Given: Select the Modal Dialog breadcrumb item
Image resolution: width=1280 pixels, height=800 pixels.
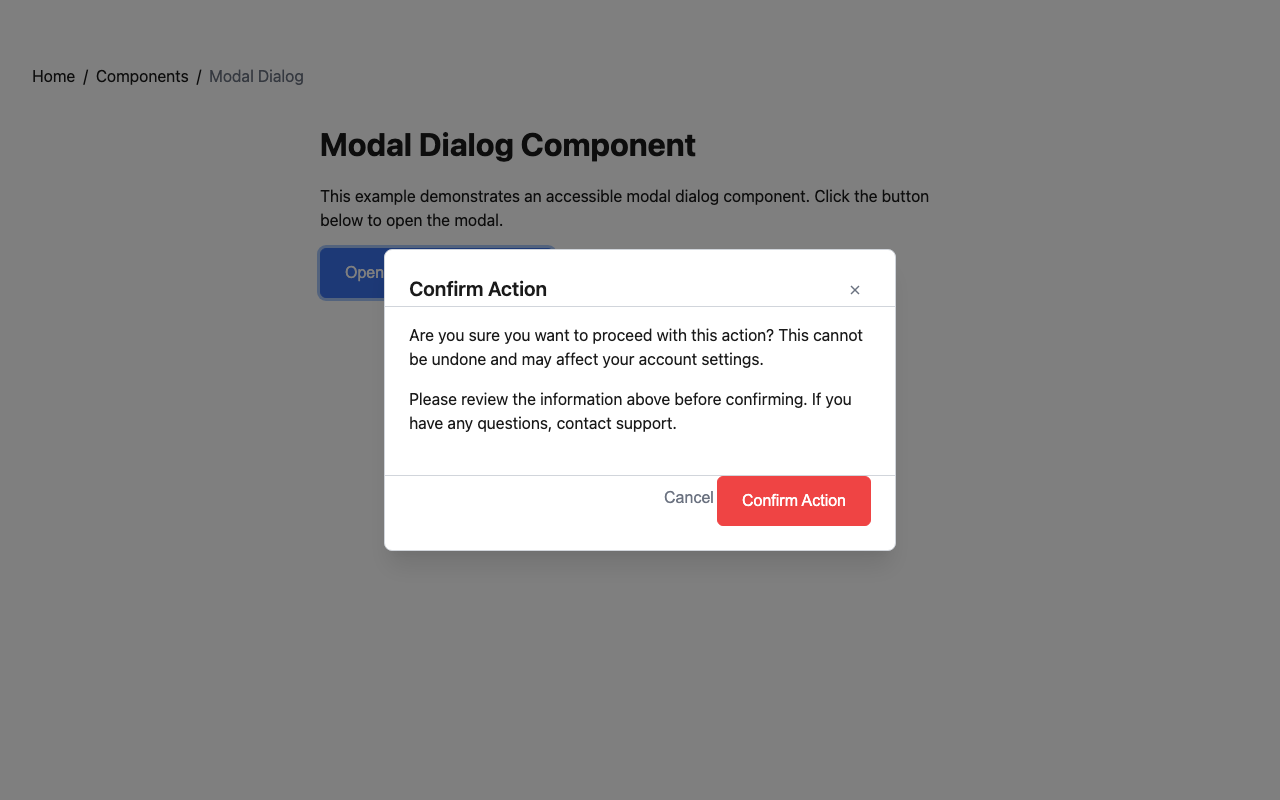Looking at the screenshot, I should [256, 76].
